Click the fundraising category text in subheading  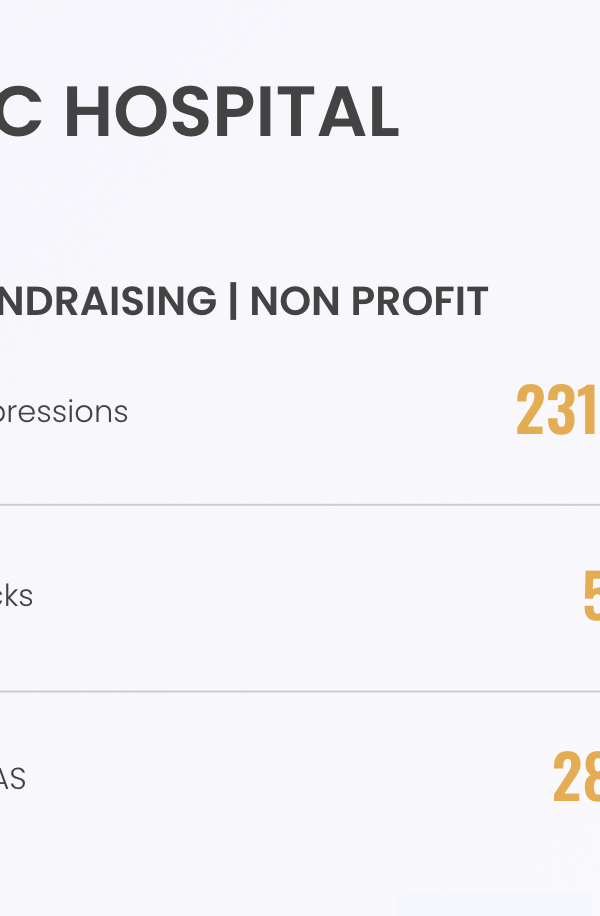click(108, 301)
